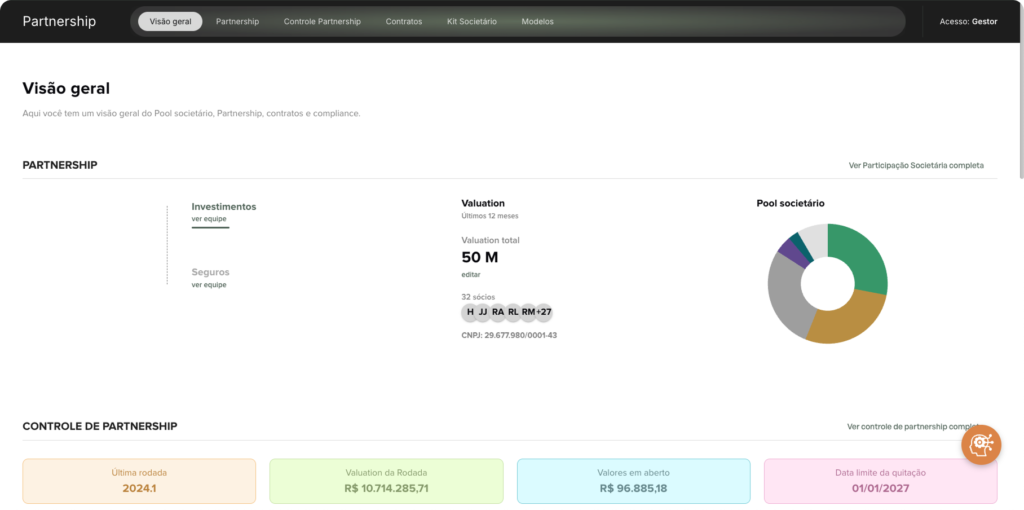Click the H partner avatar
1024x510 pixels.
pos(470,312)
